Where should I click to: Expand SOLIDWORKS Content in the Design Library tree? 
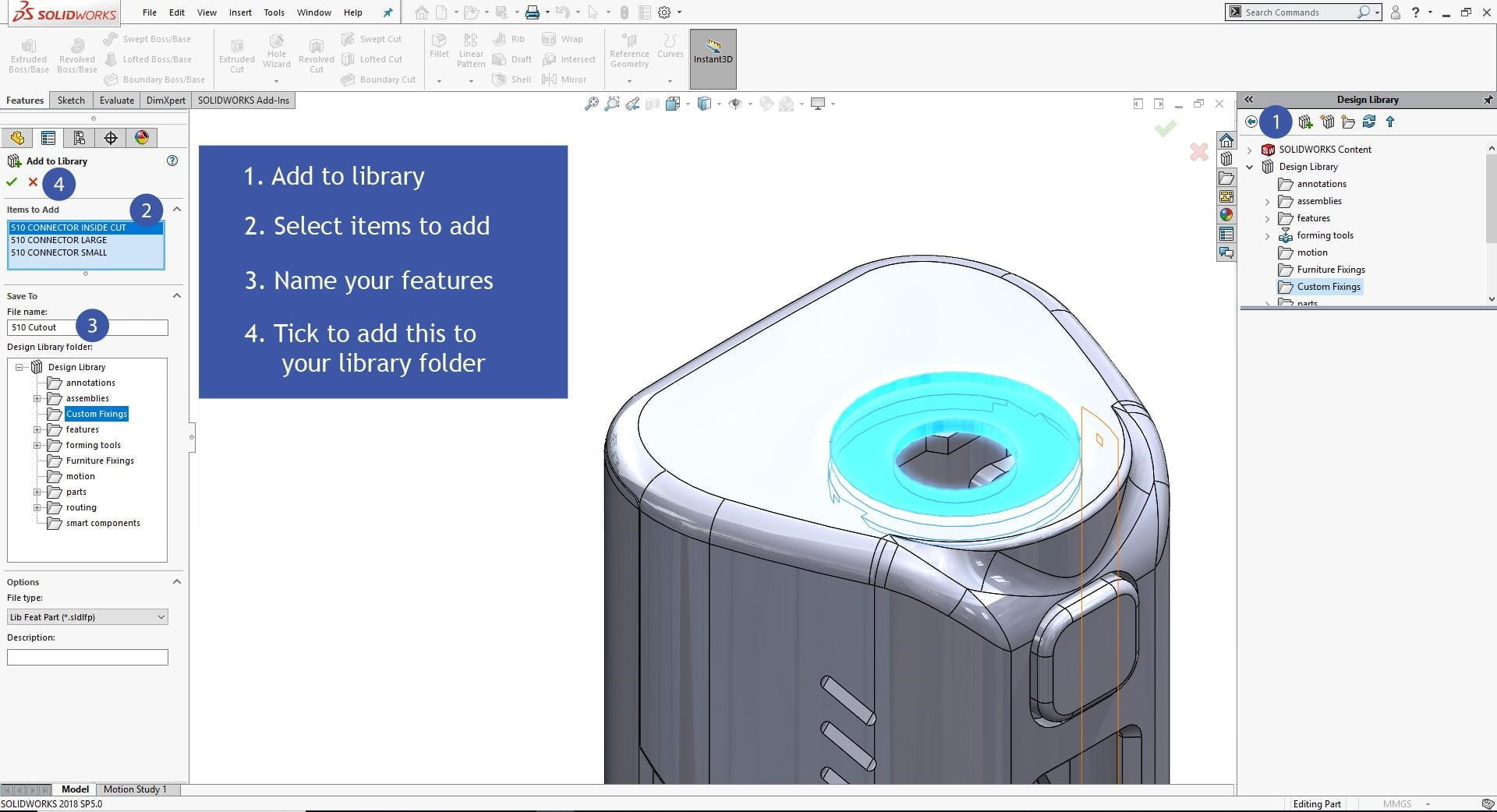click(x=1250, y=150)
